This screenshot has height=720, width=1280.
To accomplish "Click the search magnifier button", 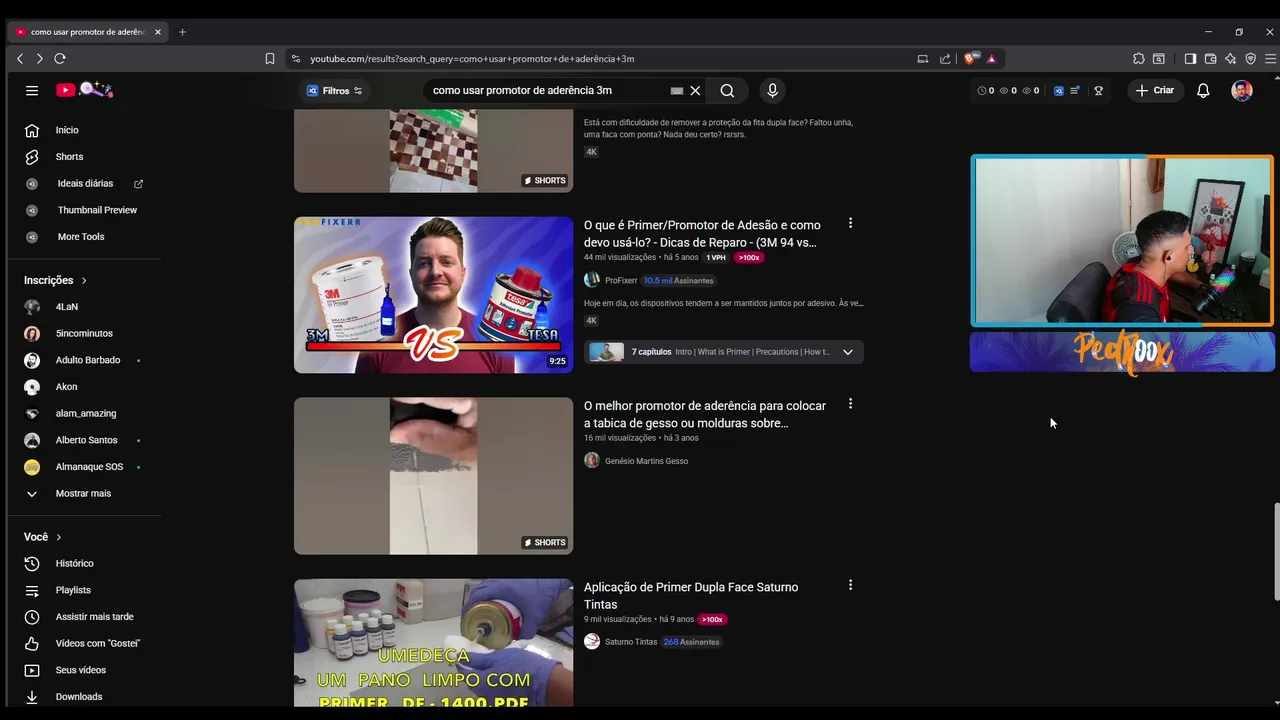I will [x=727, y=90].
